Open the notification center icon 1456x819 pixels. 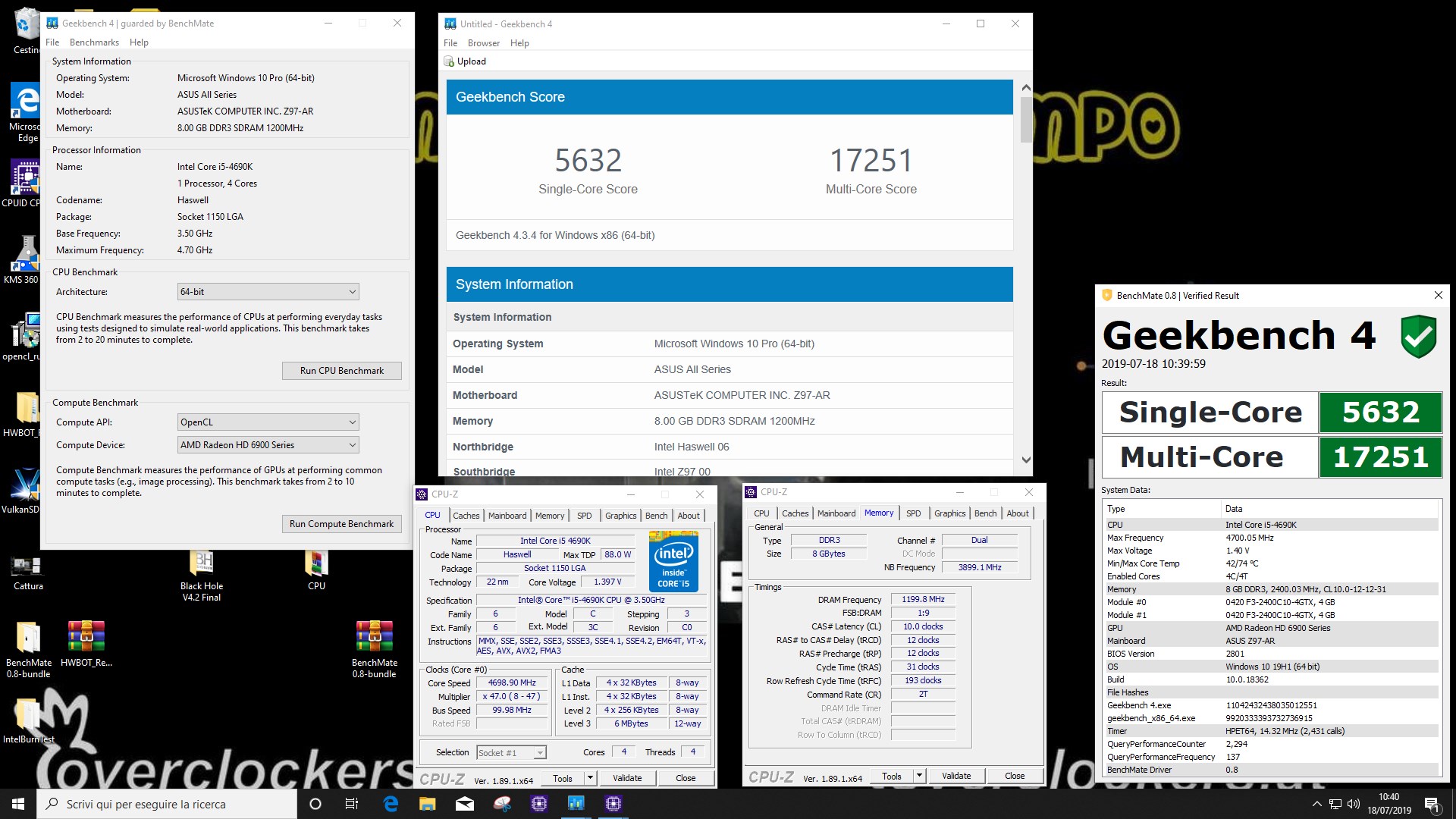click(x=1432, y=804)
